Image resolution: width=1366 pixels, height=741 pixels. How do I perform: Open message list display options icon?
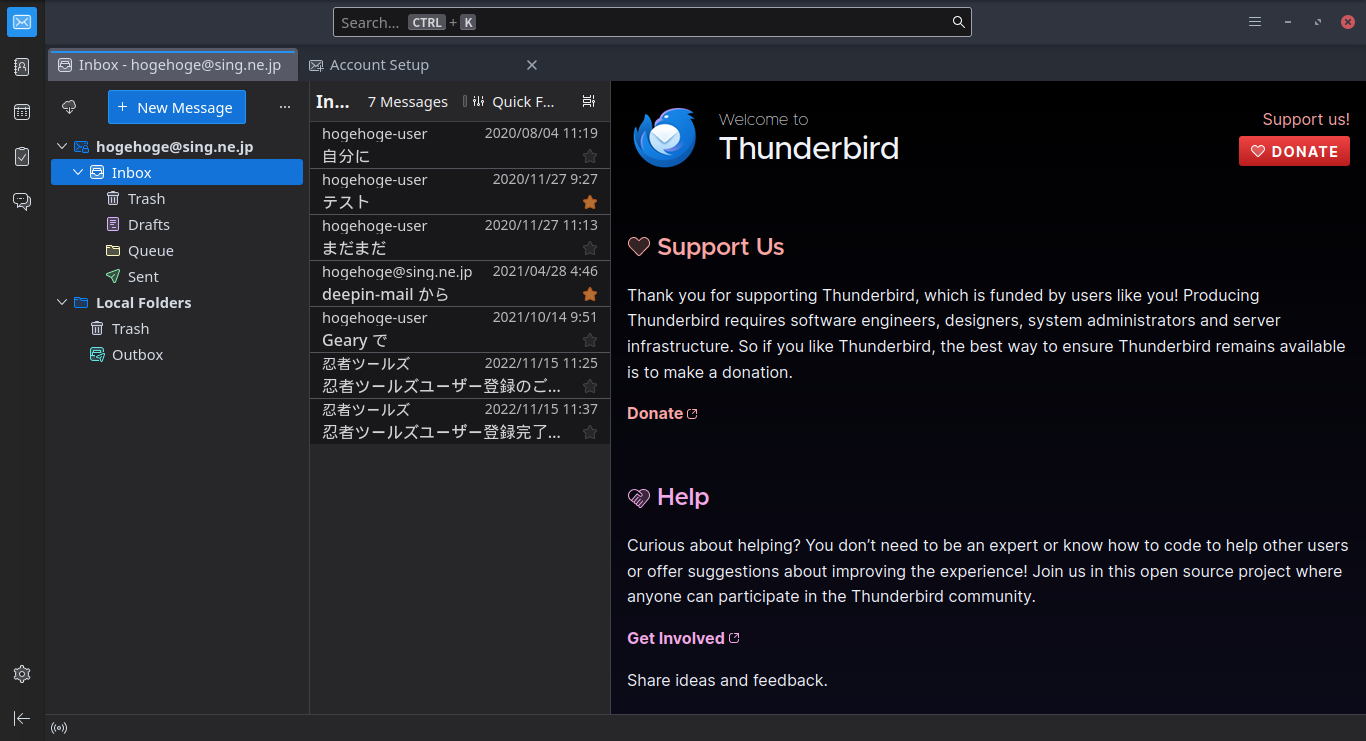click(588, 101)
